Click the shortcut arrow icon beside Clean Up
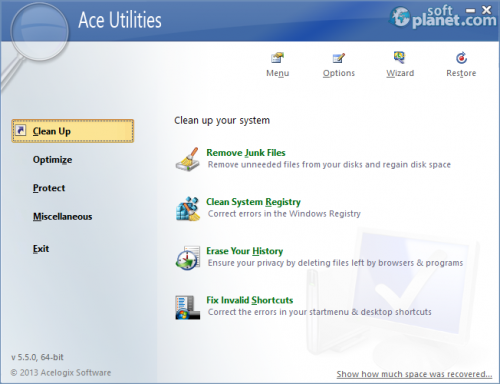Image resolution: width=500 pixels, height=384 pixels. click(x=21, y=130)
